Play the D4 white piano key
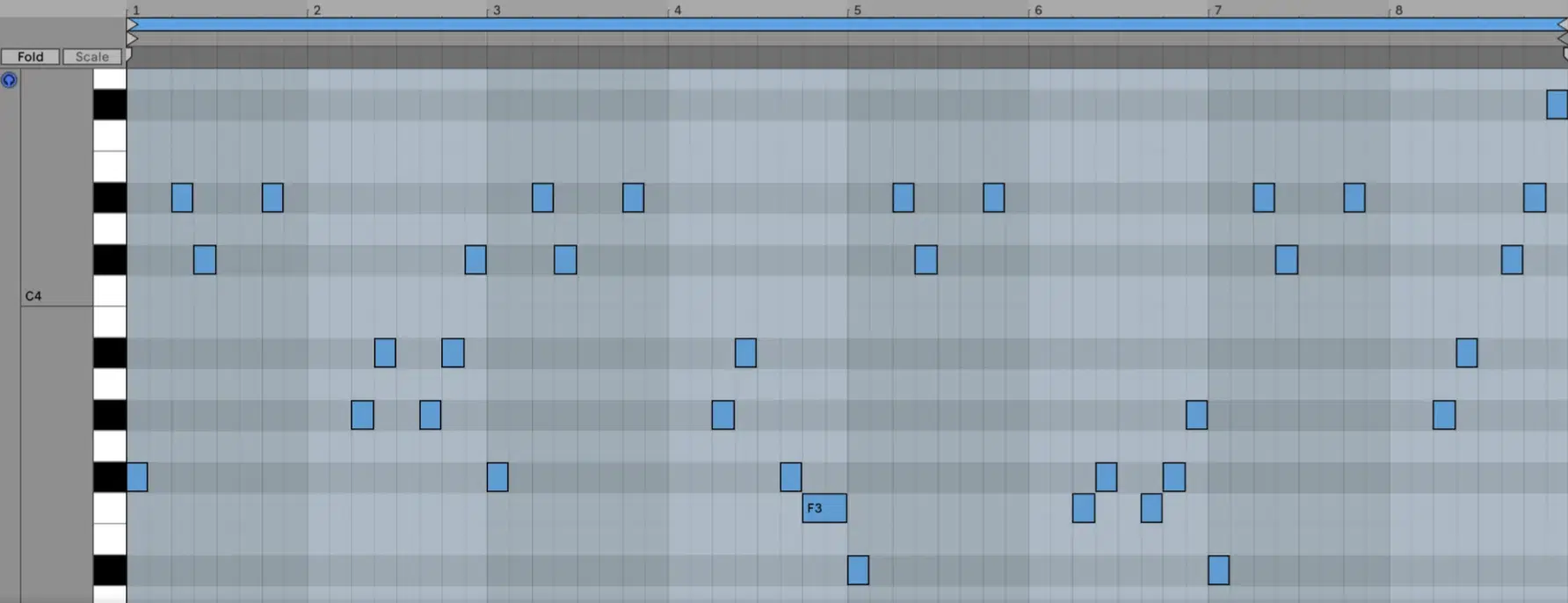The height and width of the screenshot is (603, 1568). tap(110, 229)
